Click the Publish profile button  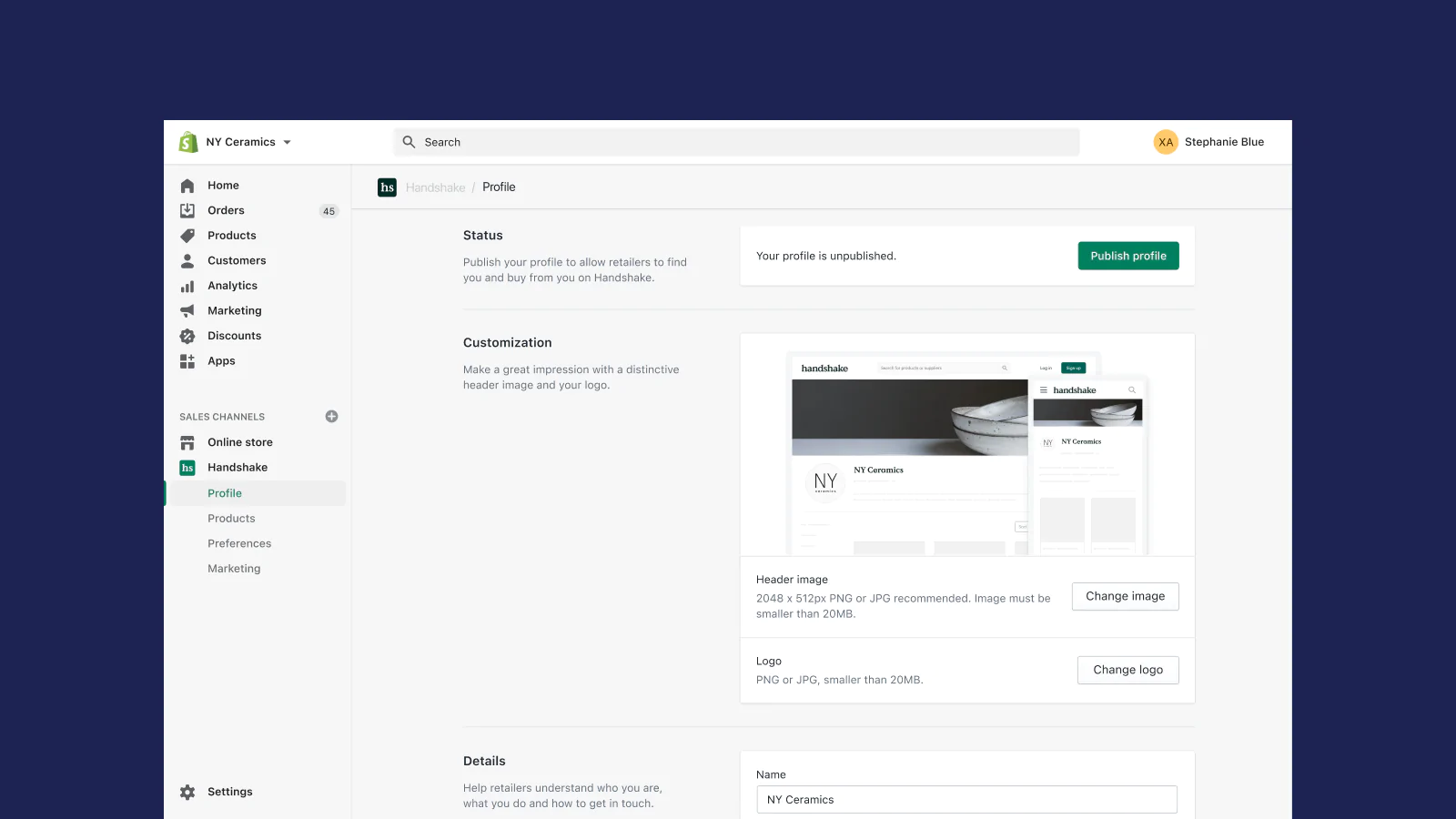click(1127, 256)
